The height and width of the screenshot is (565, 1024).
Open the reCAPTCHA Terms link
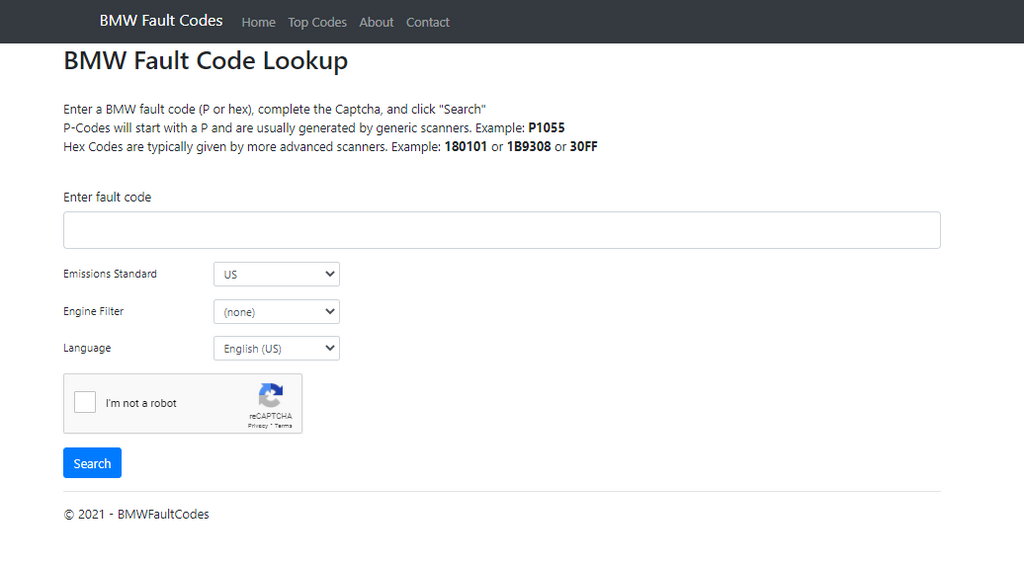tap(284, 426)
